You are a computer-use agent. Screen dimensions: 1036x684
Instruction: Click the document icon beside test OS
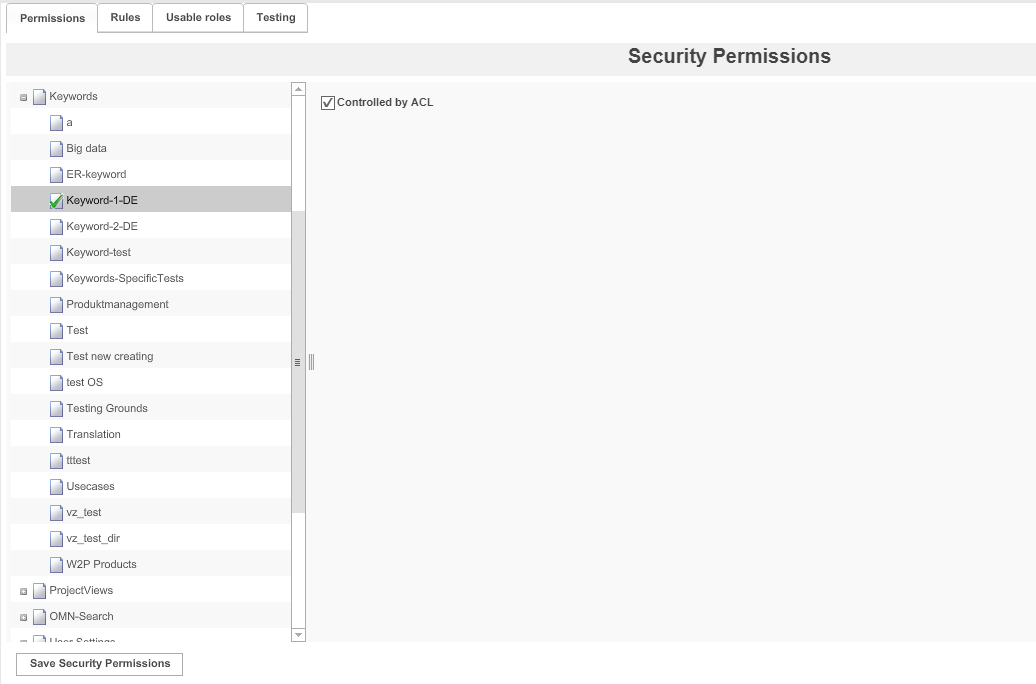click(56, 382)
